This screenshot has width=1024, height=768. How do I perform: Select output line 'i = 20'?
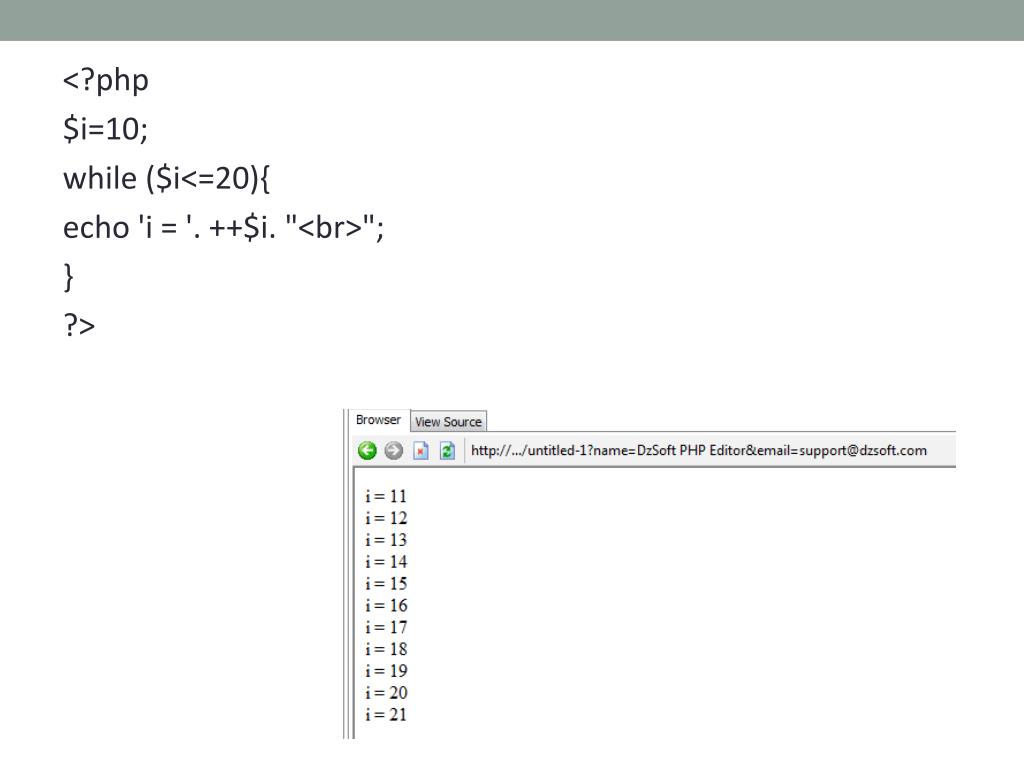point(386,693)
